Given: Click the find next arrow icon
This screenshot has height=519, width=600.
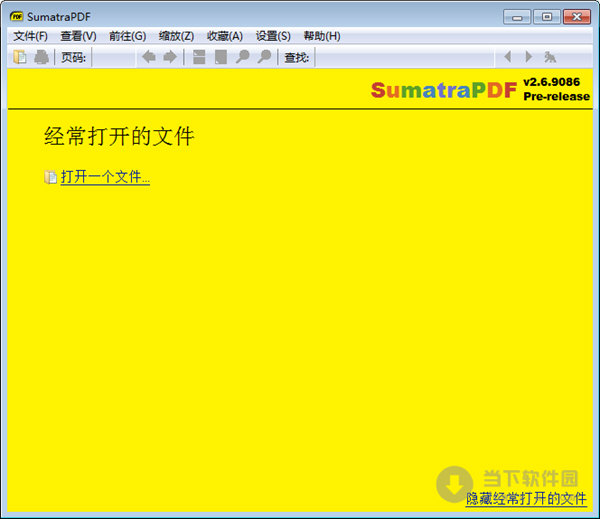Looking at the screenshot, I should point(528,57).
